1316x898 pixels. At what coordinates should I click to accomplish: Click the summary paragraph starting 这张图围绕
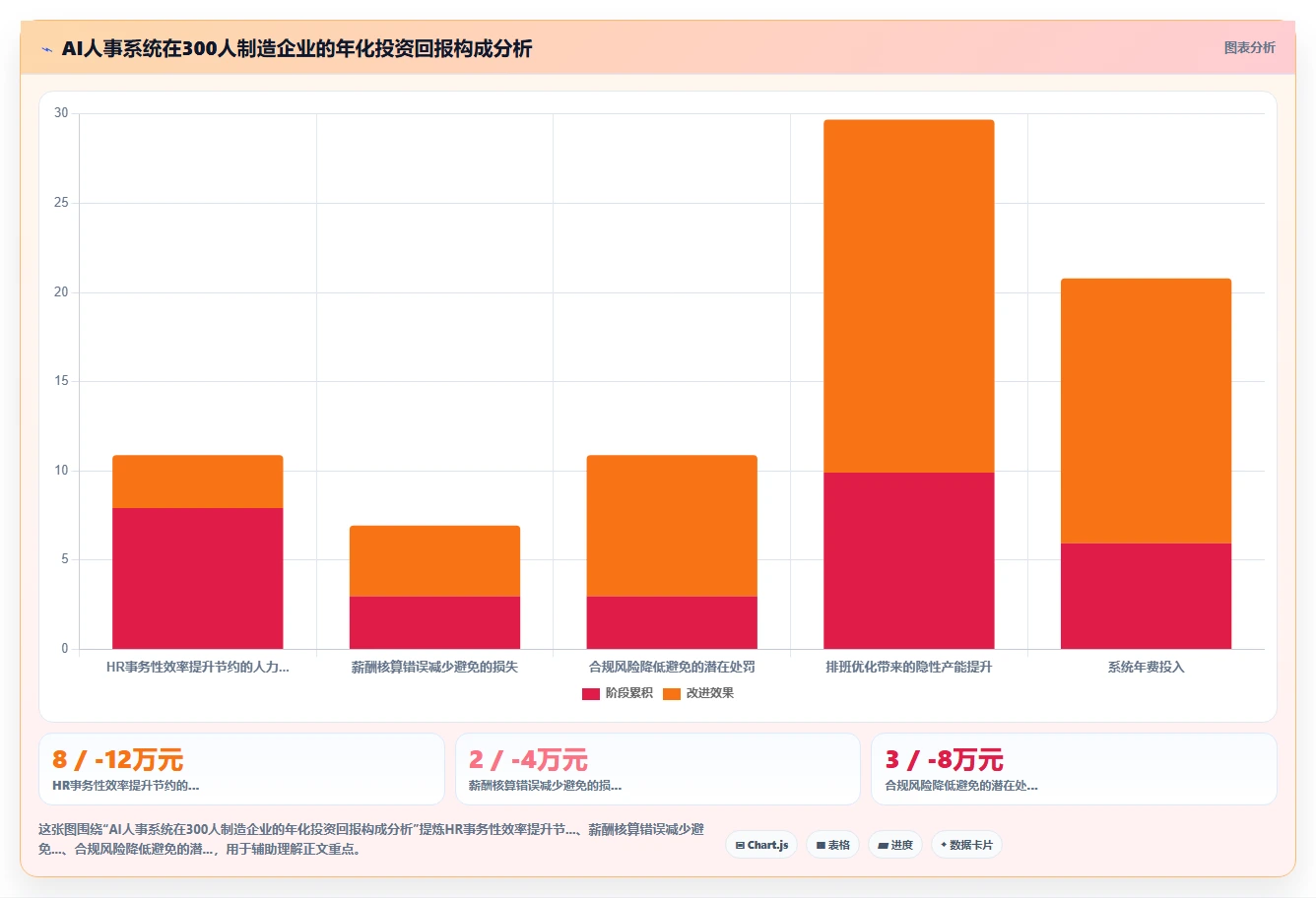[371, 839]
